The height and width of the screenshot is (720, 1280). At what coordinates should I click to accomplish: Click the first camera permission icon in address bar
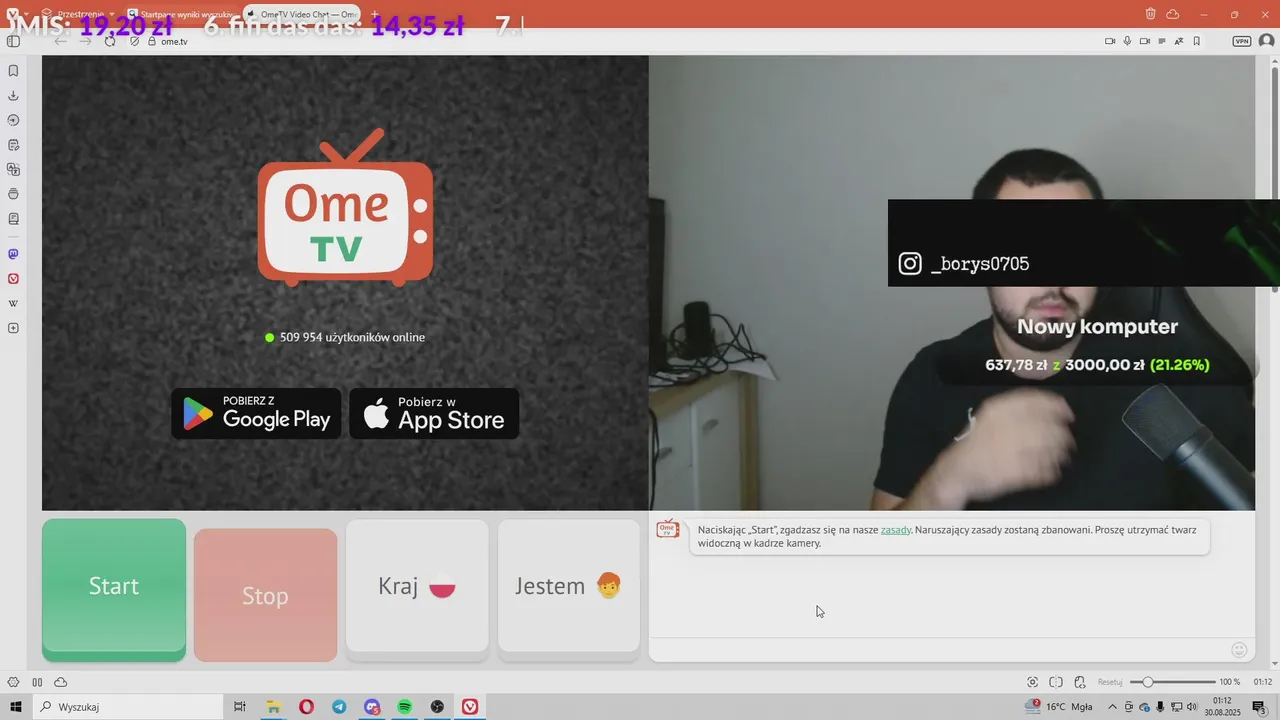(x=1110, y=41)
